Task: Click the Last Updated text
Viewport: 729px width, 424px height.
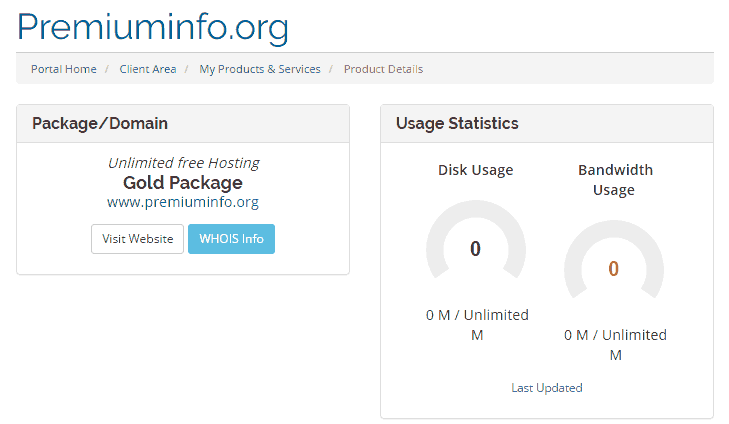Action: tap(547, 388)
